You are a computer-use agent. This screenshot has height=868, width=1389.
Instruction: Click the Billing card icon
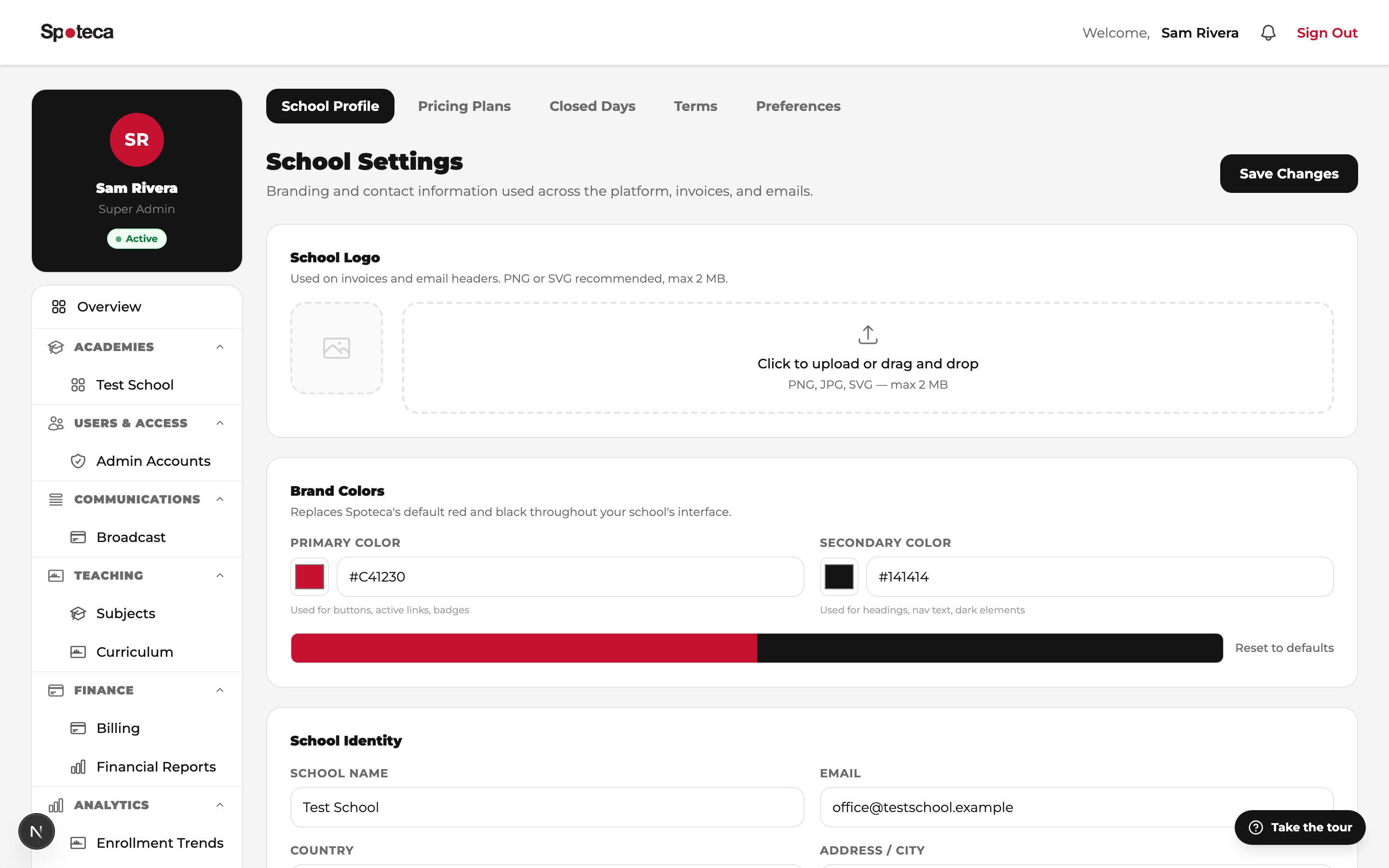[x=78, y=728]
